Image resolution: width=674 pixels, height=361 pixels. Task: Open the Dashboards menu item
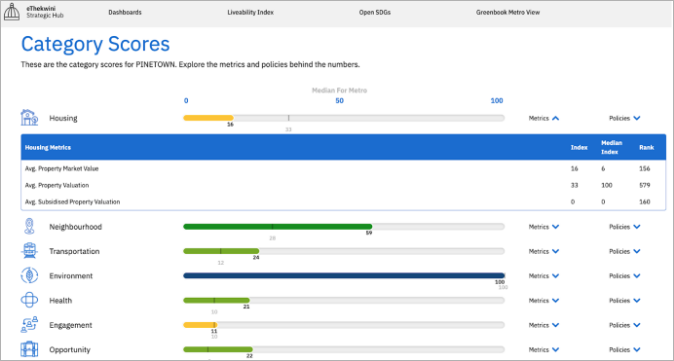click(125, 12)
